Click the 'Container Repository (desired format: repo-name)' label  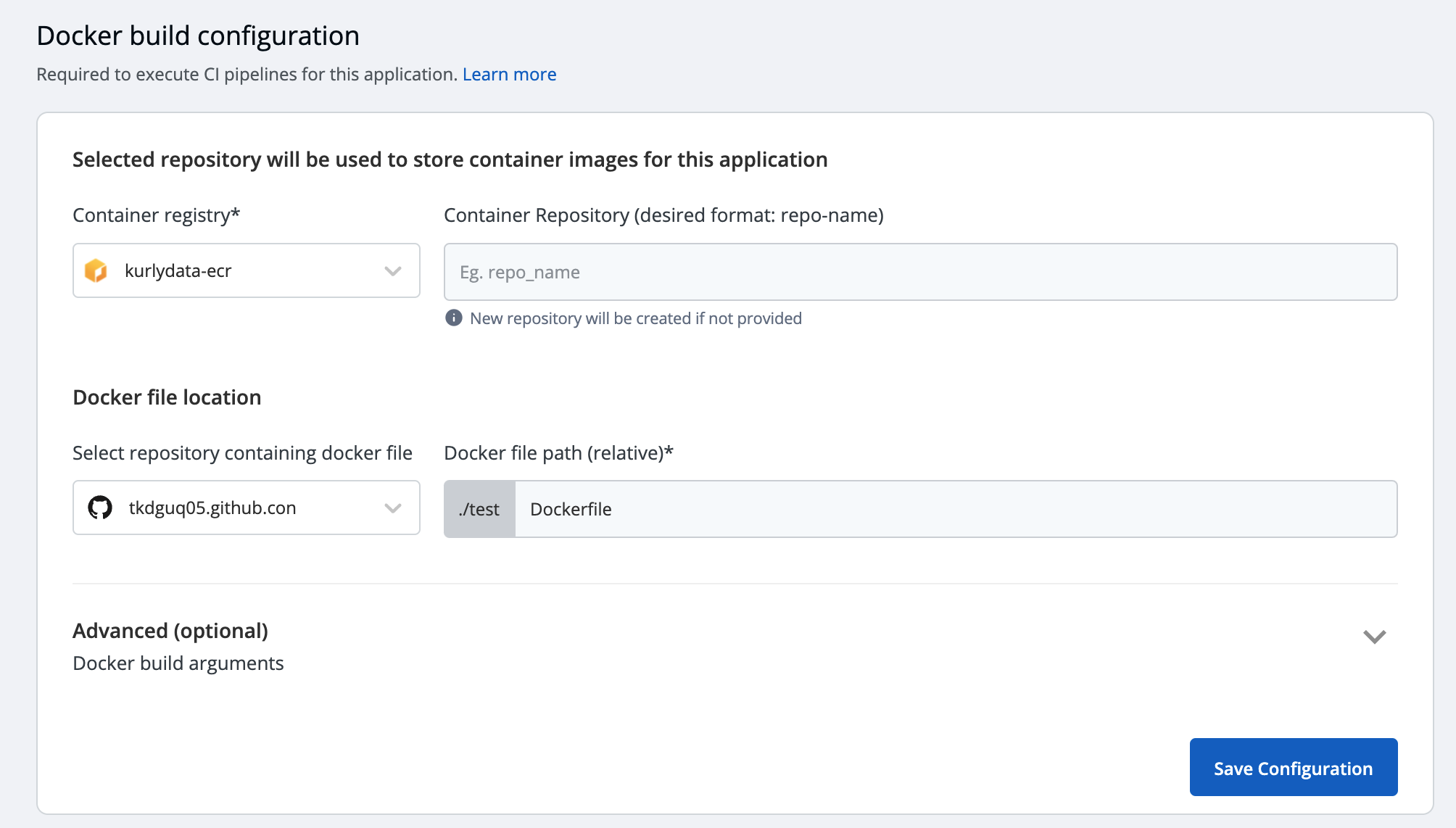(x=663, y=215)
